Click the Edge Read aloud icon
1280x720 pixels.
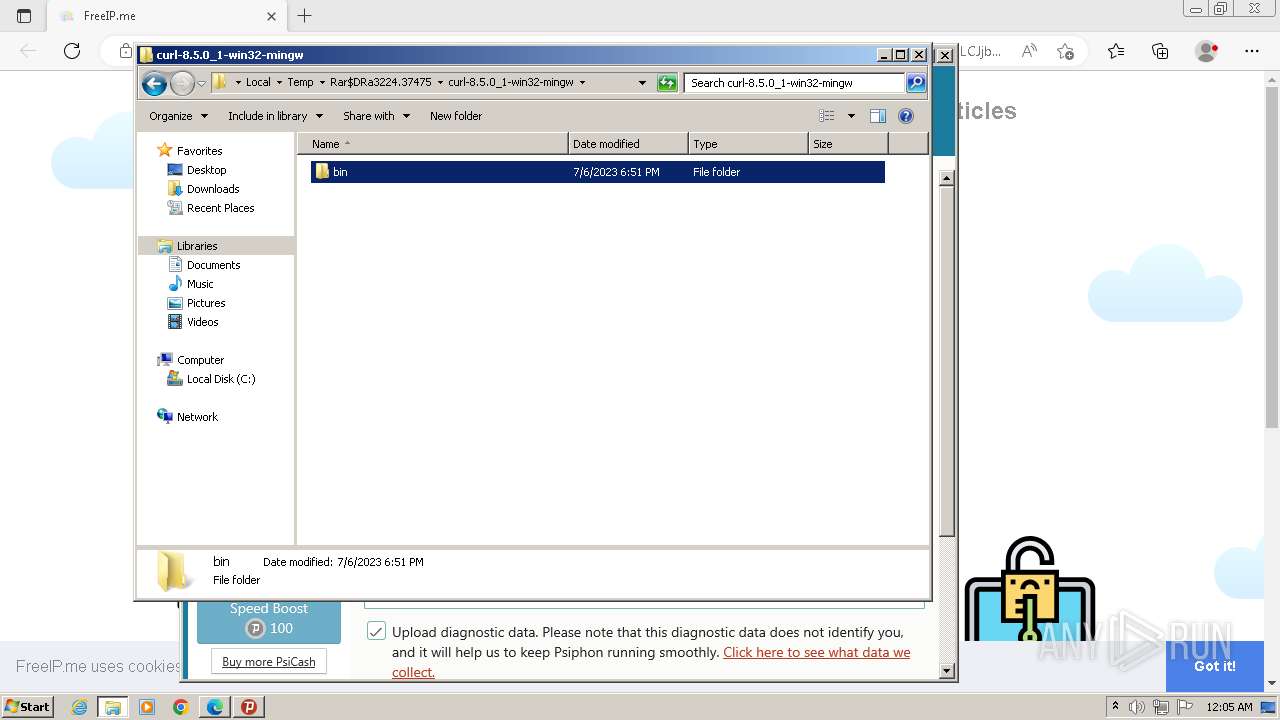[1028, 51]
